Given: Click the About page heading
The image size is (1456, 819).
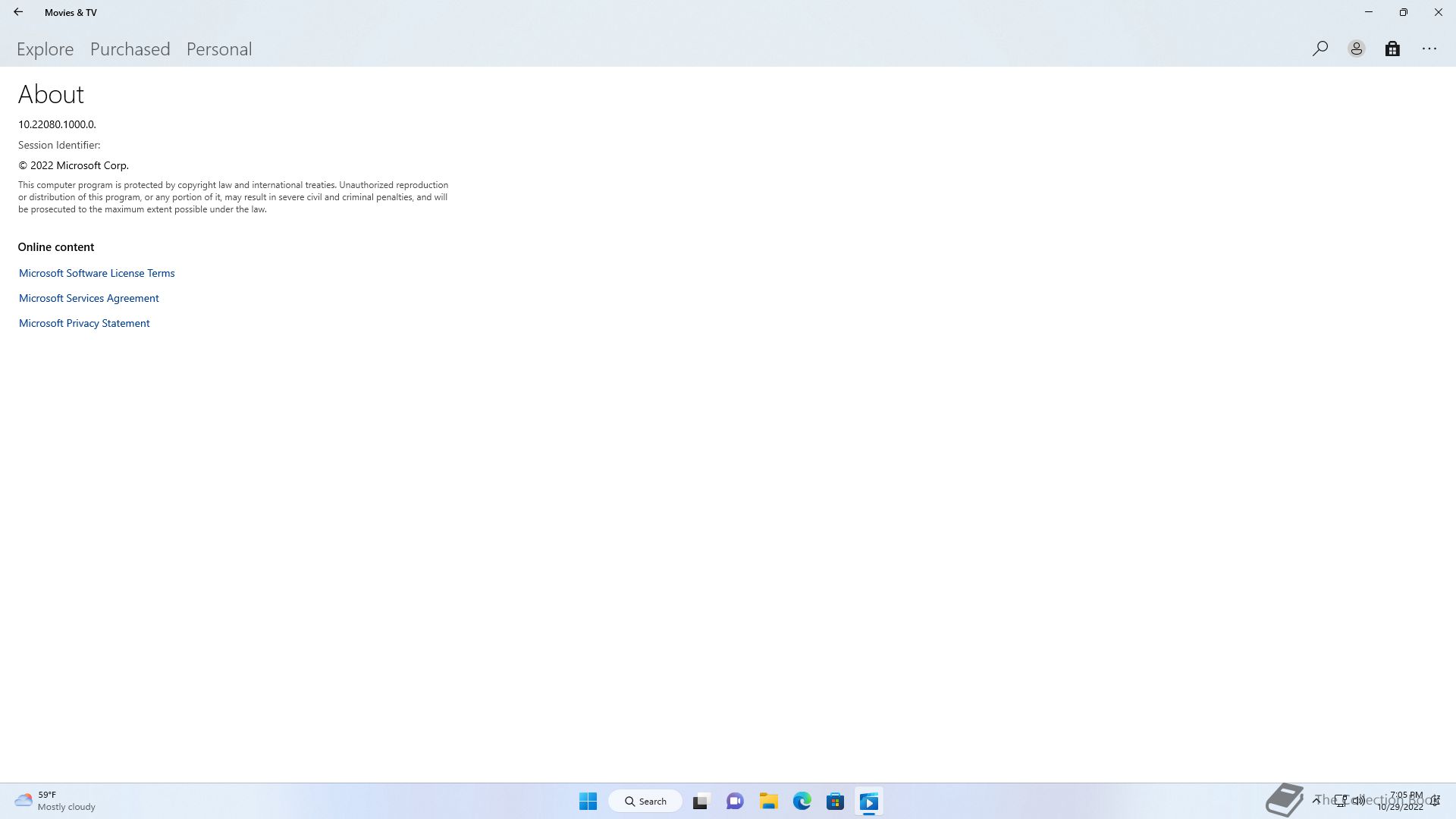Looking at the screenshot, I should point(51,94).
